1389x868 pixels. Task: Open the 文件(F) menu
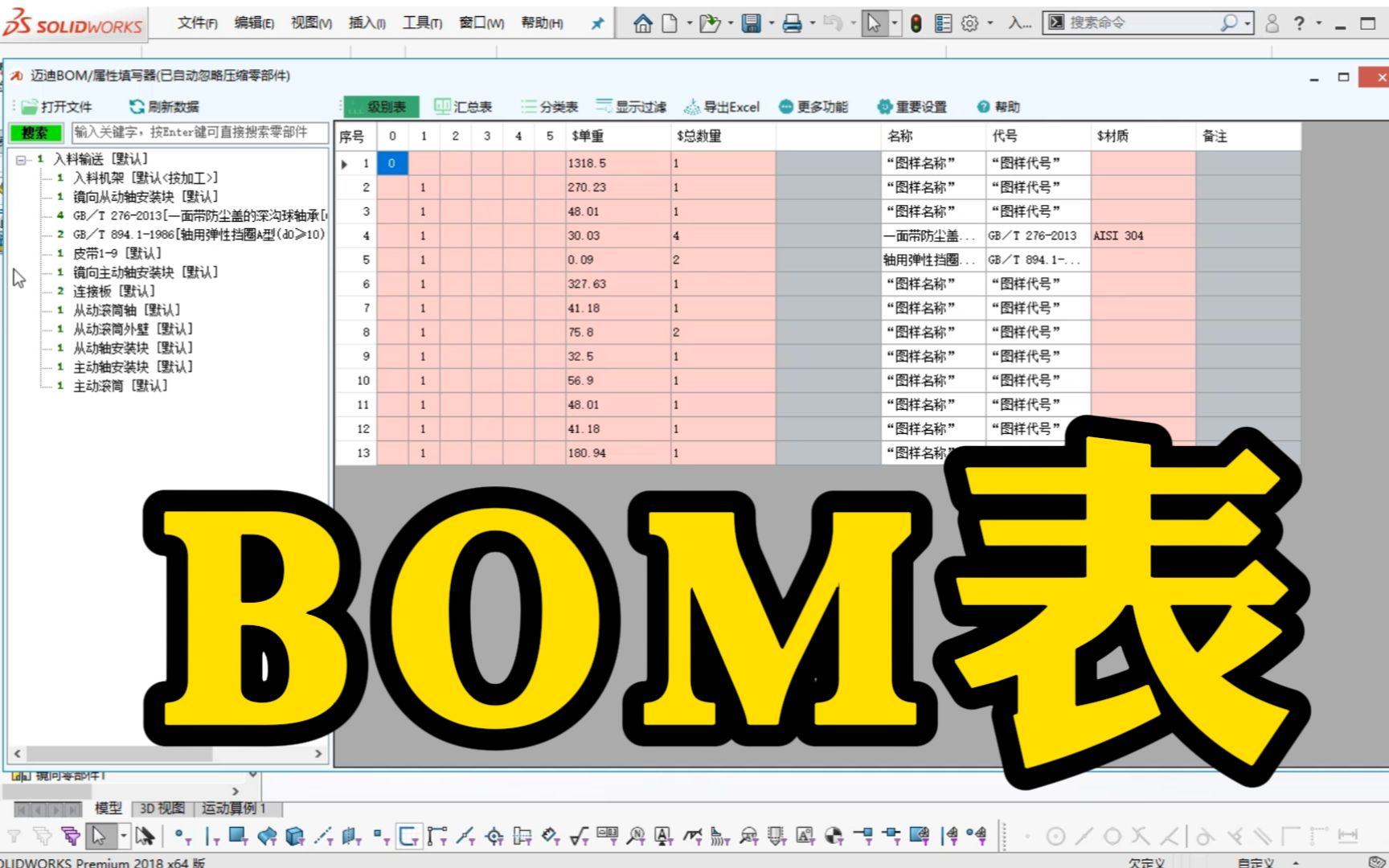(197, 23)
